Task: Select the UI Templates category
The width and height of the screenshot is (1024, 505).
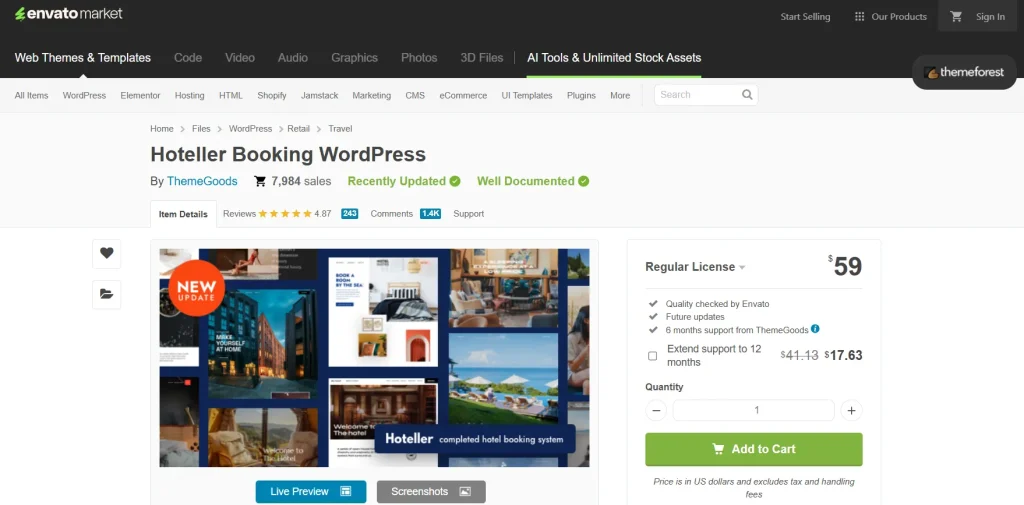Action: click(x=527, y=95)
